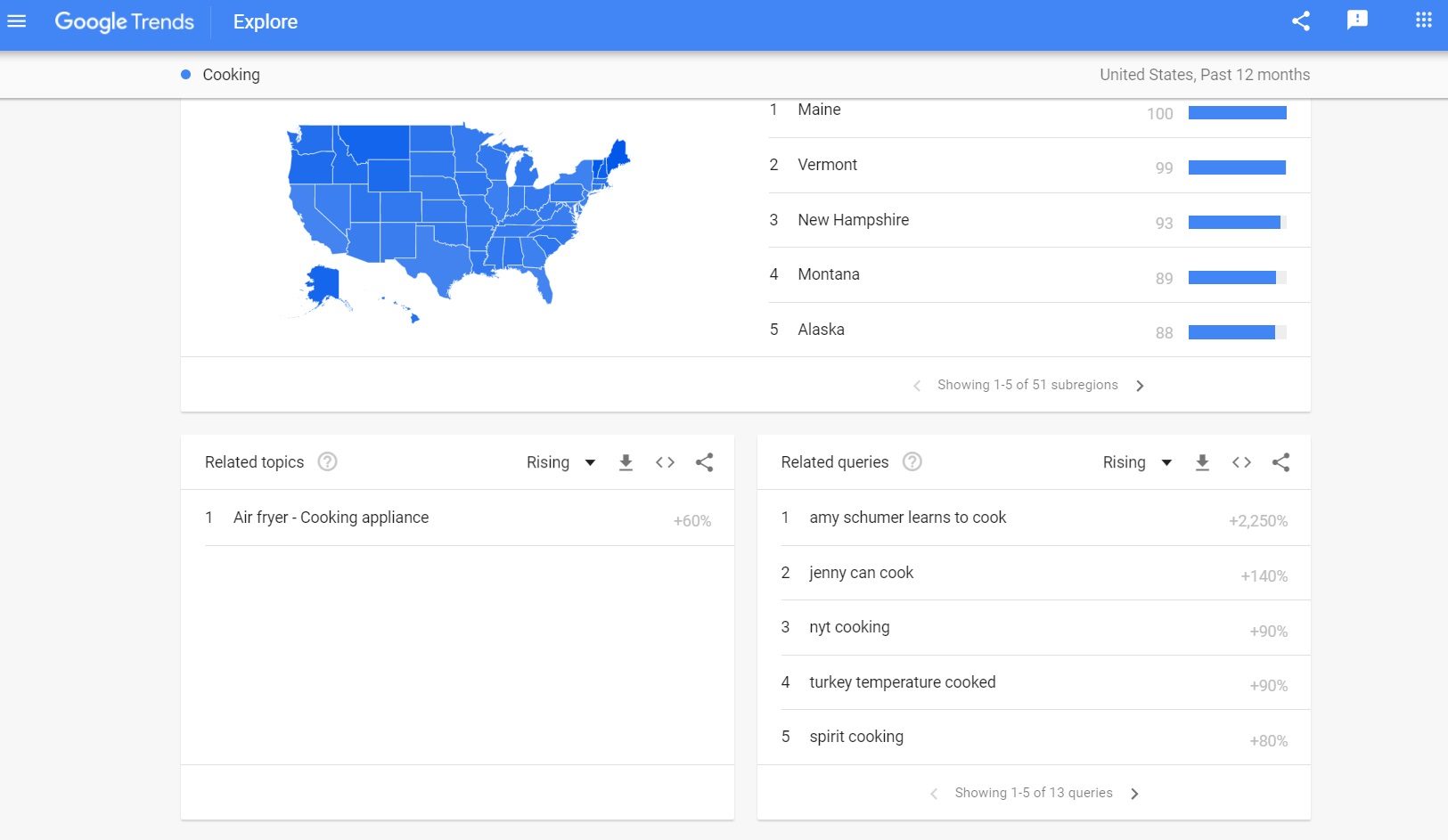Screen dimensions: 1448x840
Task: Click the share icon in header
Action: tap(1301, 21)
